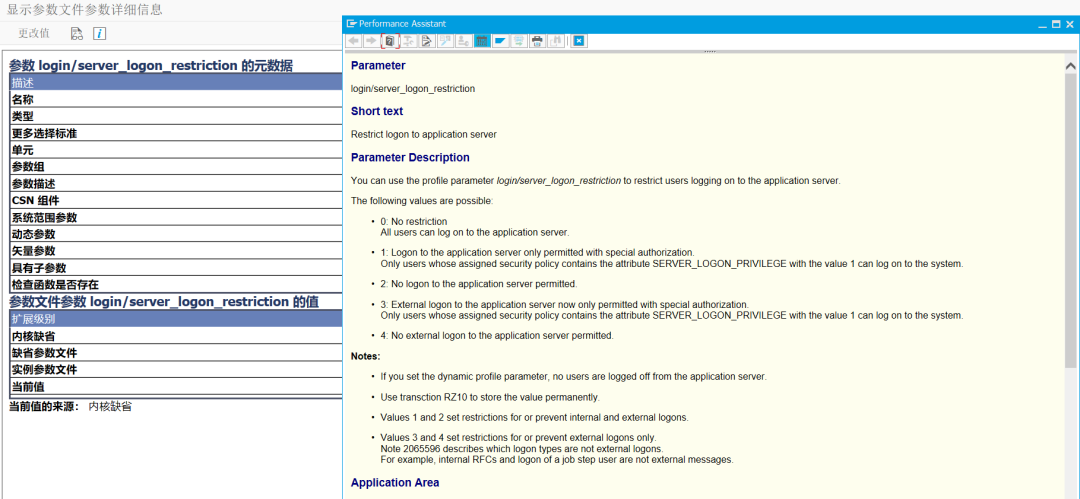Select the 描述 header row
This screenshot has height=499, width=1080.
[x=176, y=83]
